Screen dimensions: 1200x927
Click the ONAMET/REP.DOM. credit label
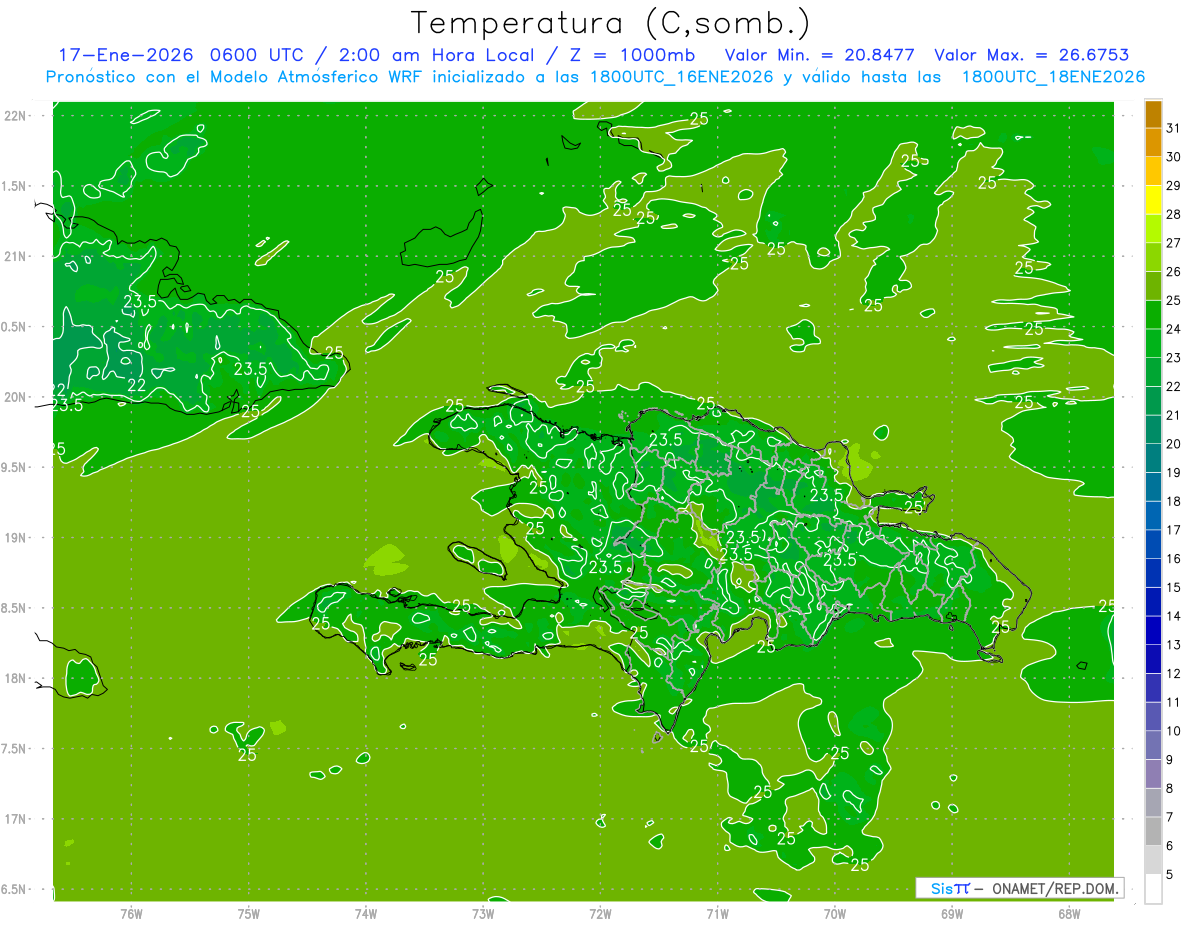point(1055,888)
